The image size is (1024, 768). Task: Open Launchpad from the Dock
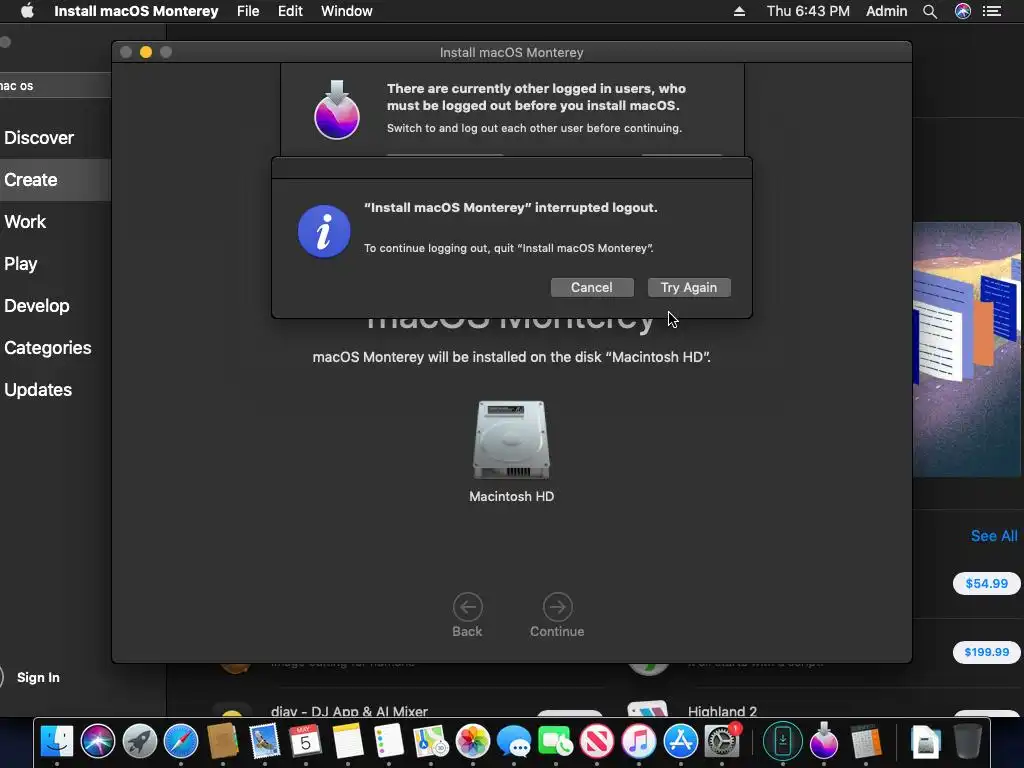pos(140,742)
